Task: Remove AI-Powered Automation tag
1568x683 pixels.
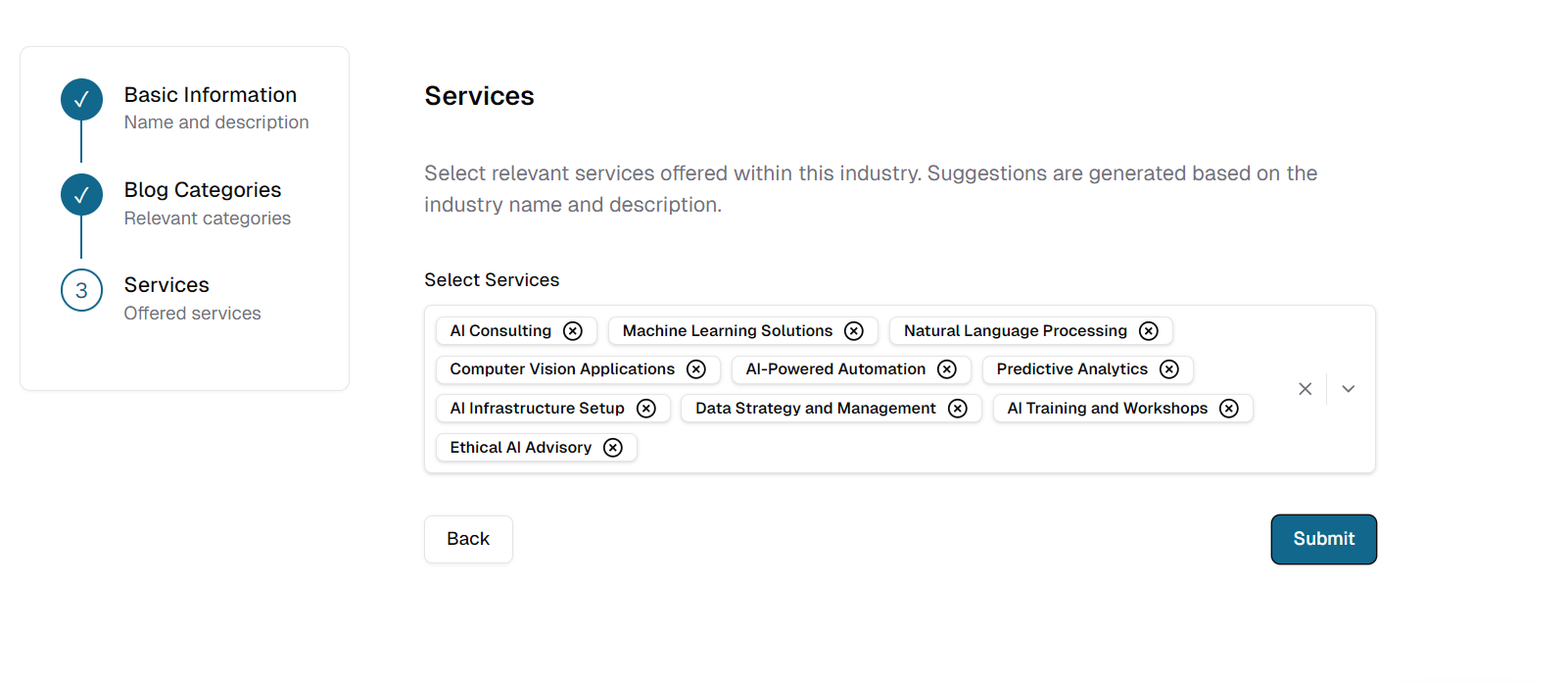Action: coord(947,369)
